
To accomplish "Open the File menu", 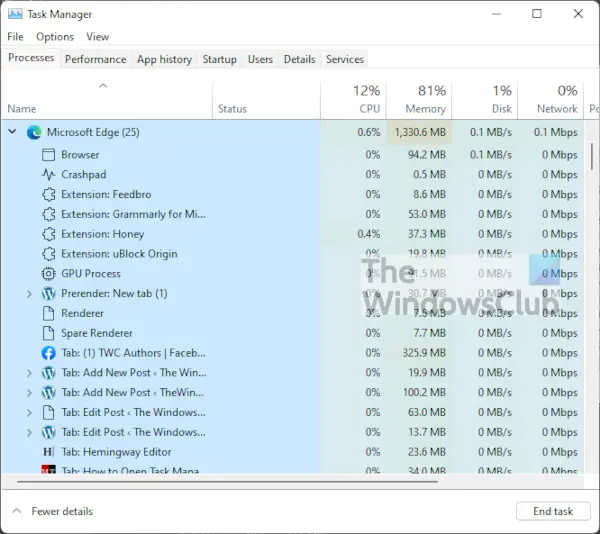I will (15, 37).
